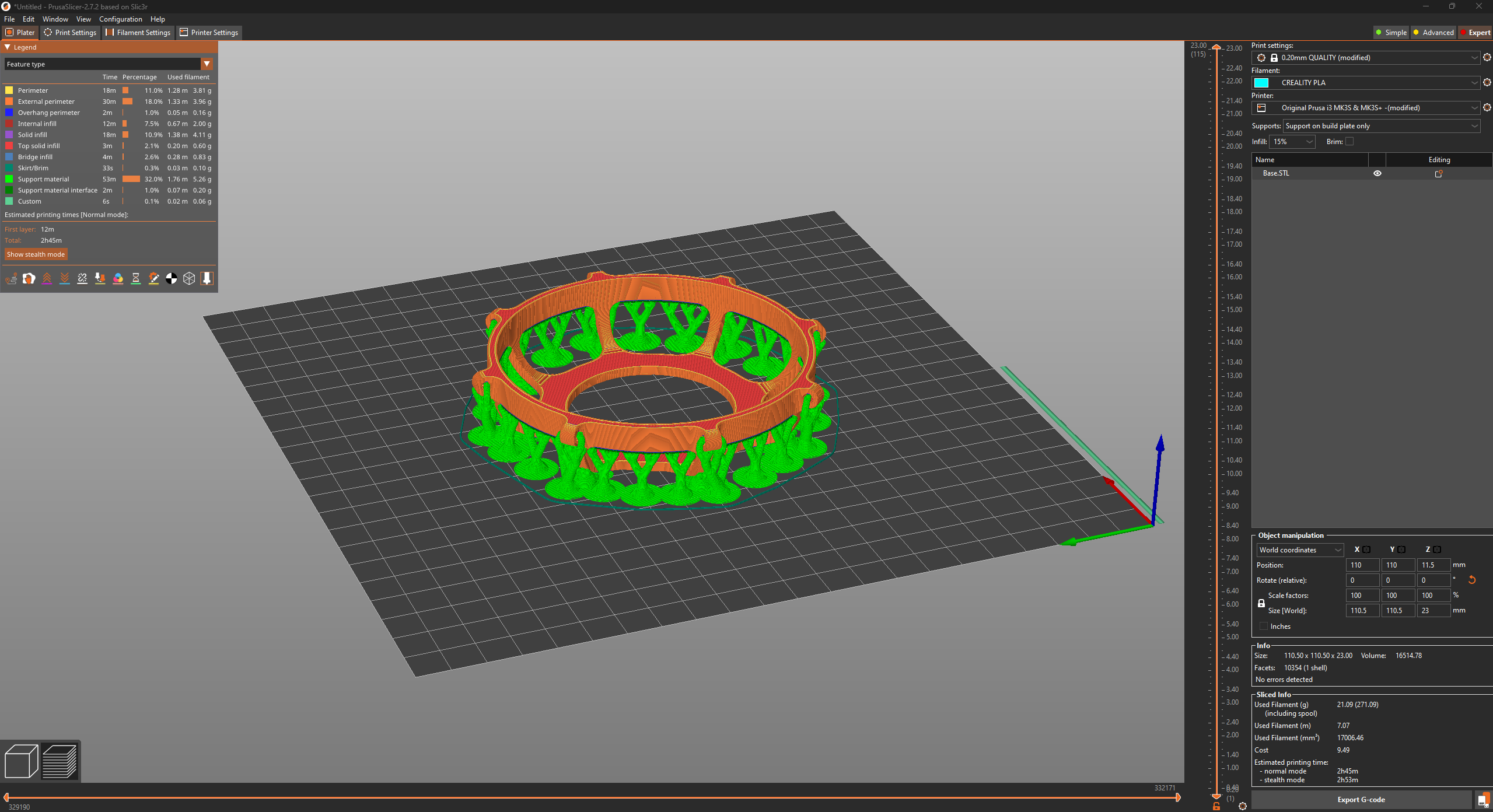Collapse the Legend panel
This screenshot has width=1493, height=812.
(8, 47)
